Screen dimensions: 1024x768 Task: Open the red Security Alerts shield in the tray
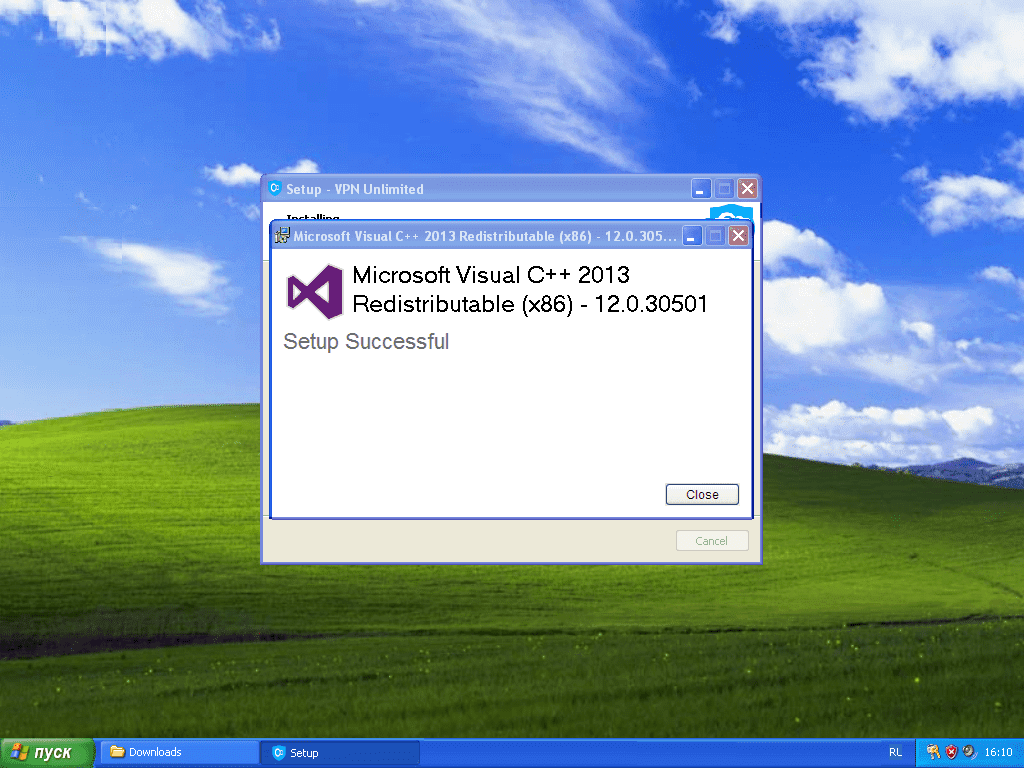click(950, 751)
